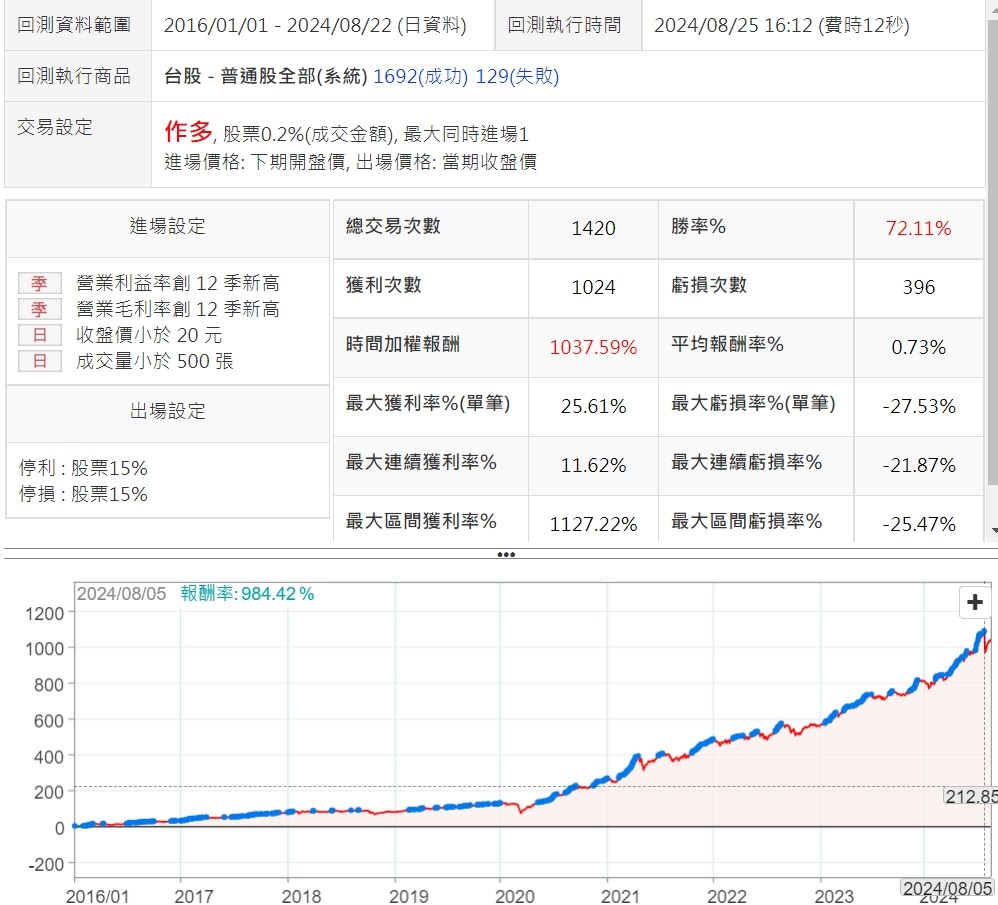Image resolution: width=998 pixels, height=905 pixels.
Task: Click the 報酬率 984.42% readout above chart
Action: pos(247,593)
